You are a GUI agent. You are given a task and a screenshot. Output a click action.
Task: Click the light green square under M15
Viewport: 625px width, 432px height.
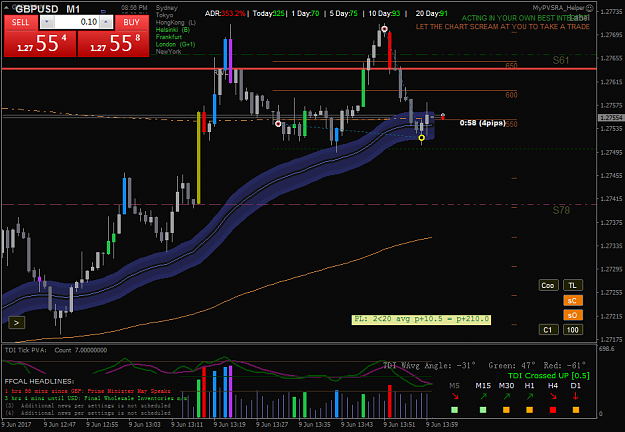tap(483, 410)
